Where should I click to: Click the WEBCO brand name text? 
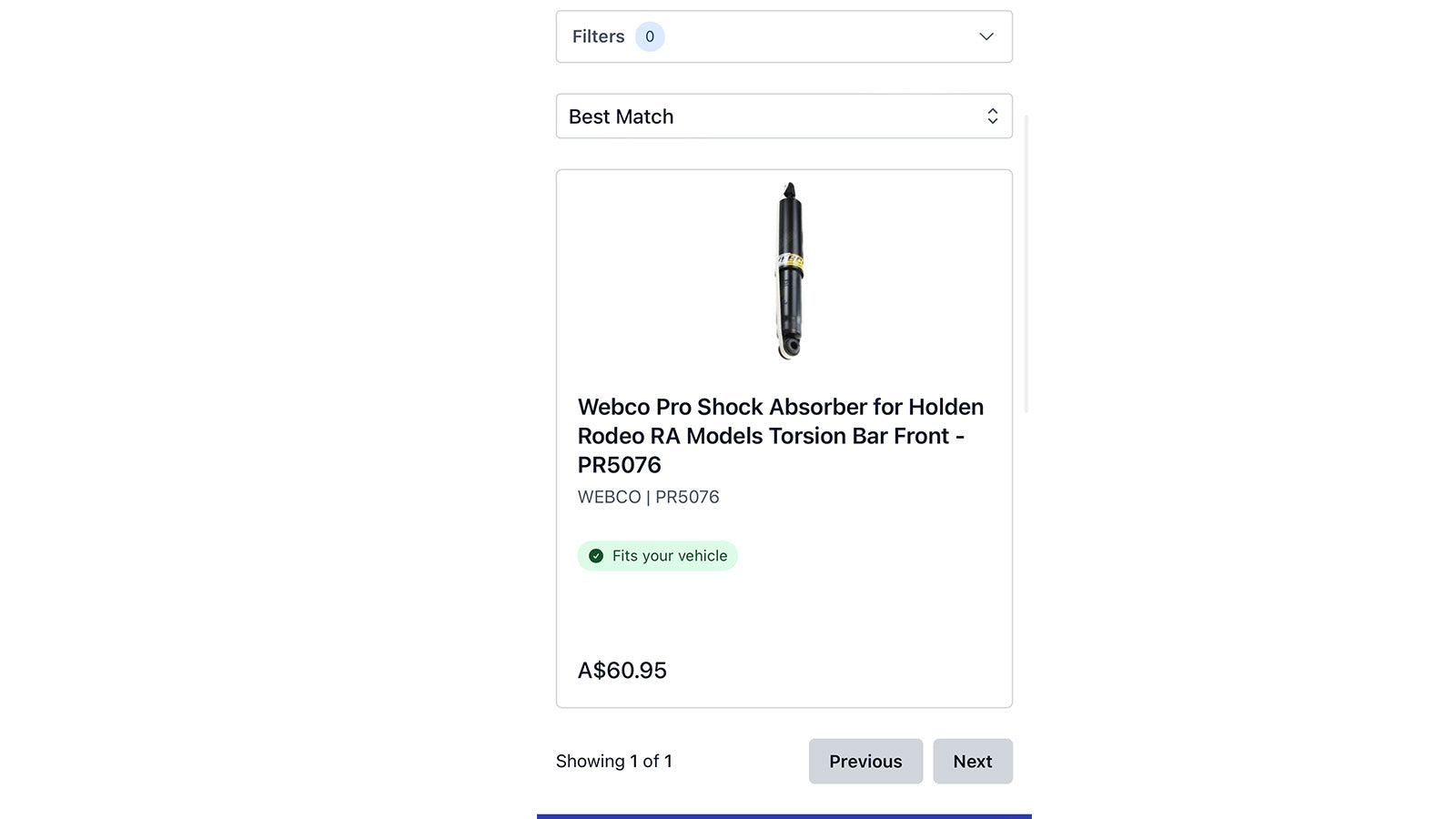point(609,497)
